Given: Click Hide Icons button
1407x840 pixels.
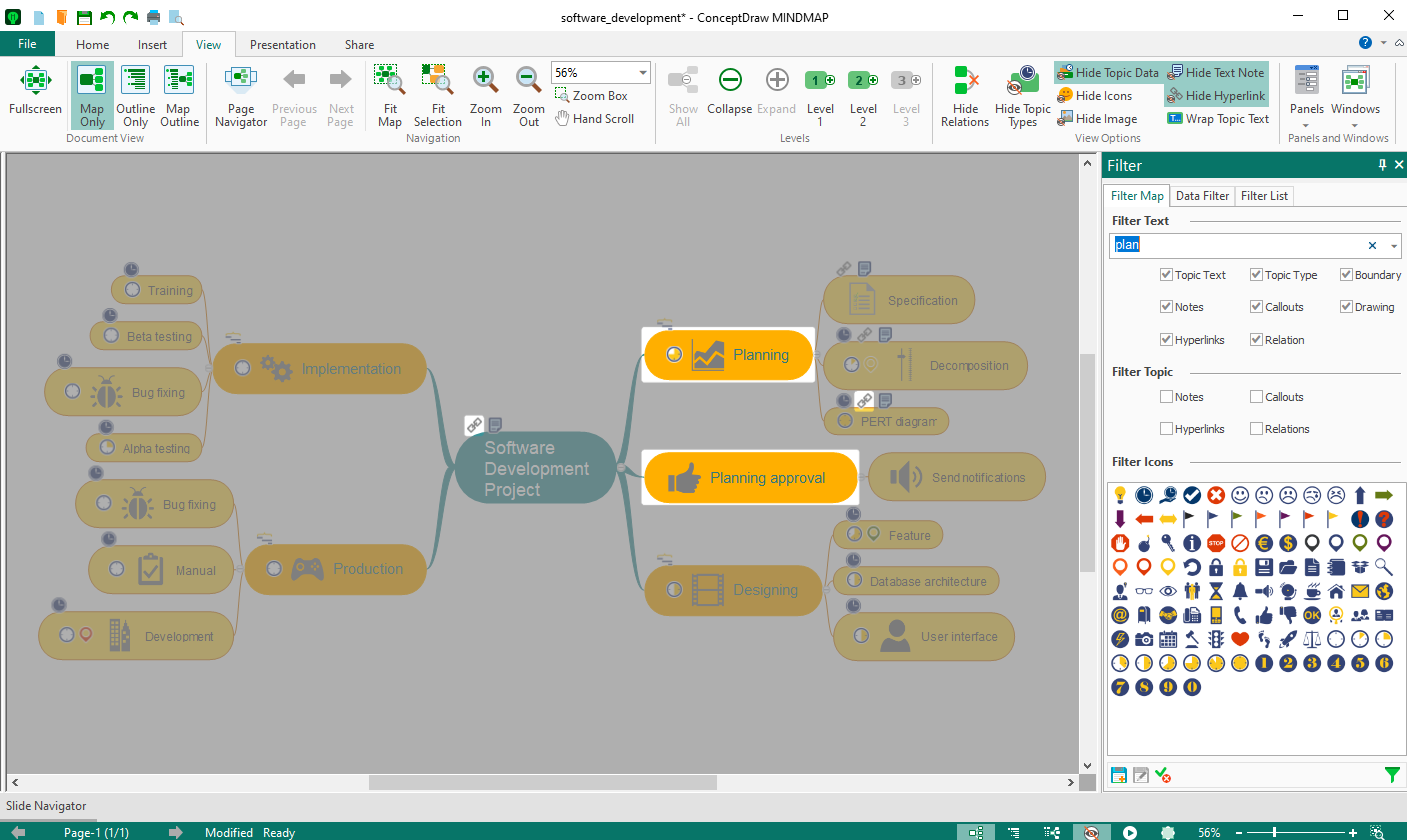Looking at the screenshot, I should point(1095,96).
